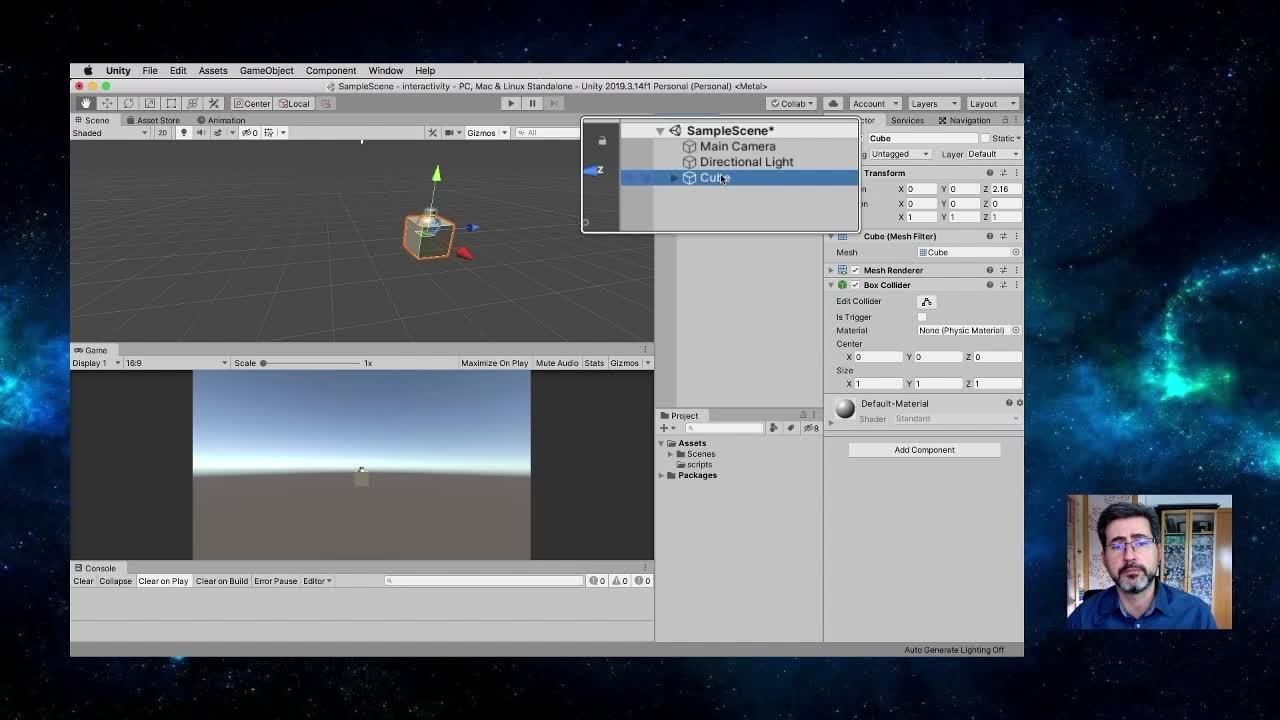This screenshot has width=1280, height=720.
Task: Click the Step frame button
Action: pos(554,103)
